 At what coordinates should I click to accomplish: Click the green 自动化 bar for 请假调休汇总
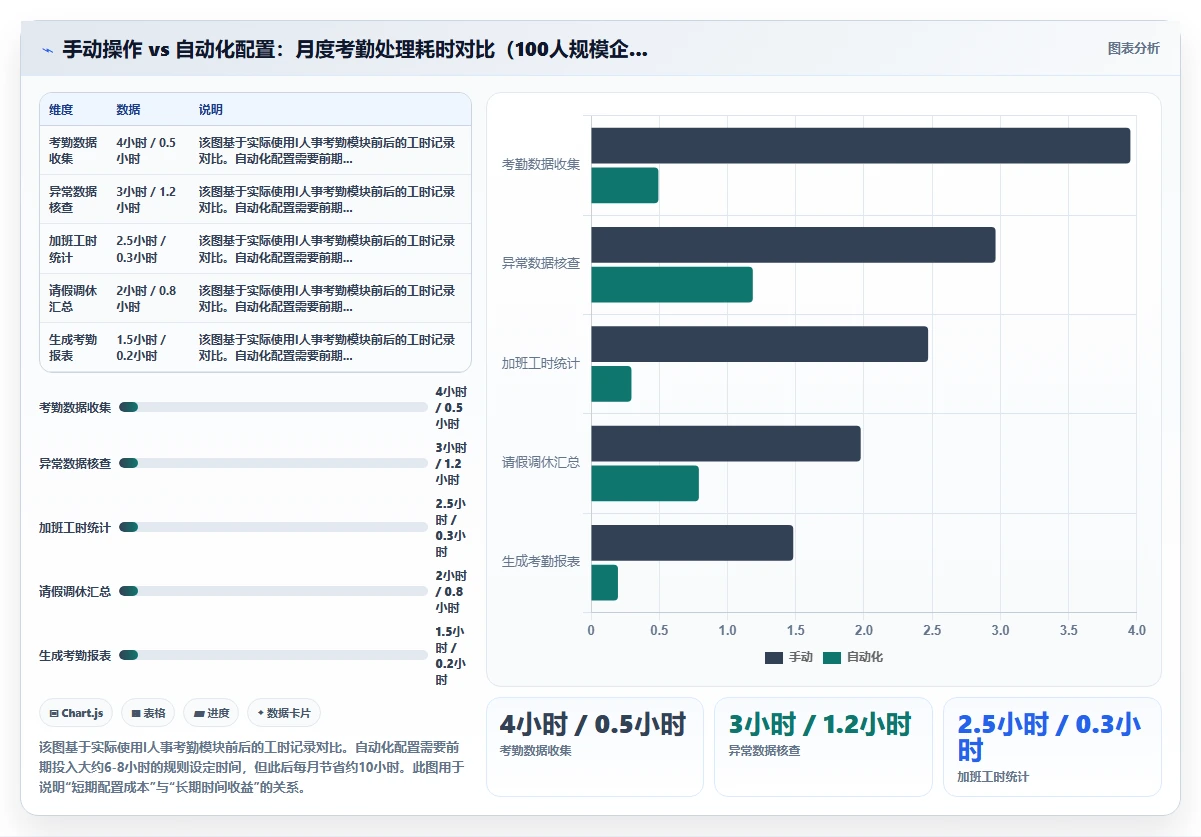tap(644, 483)
